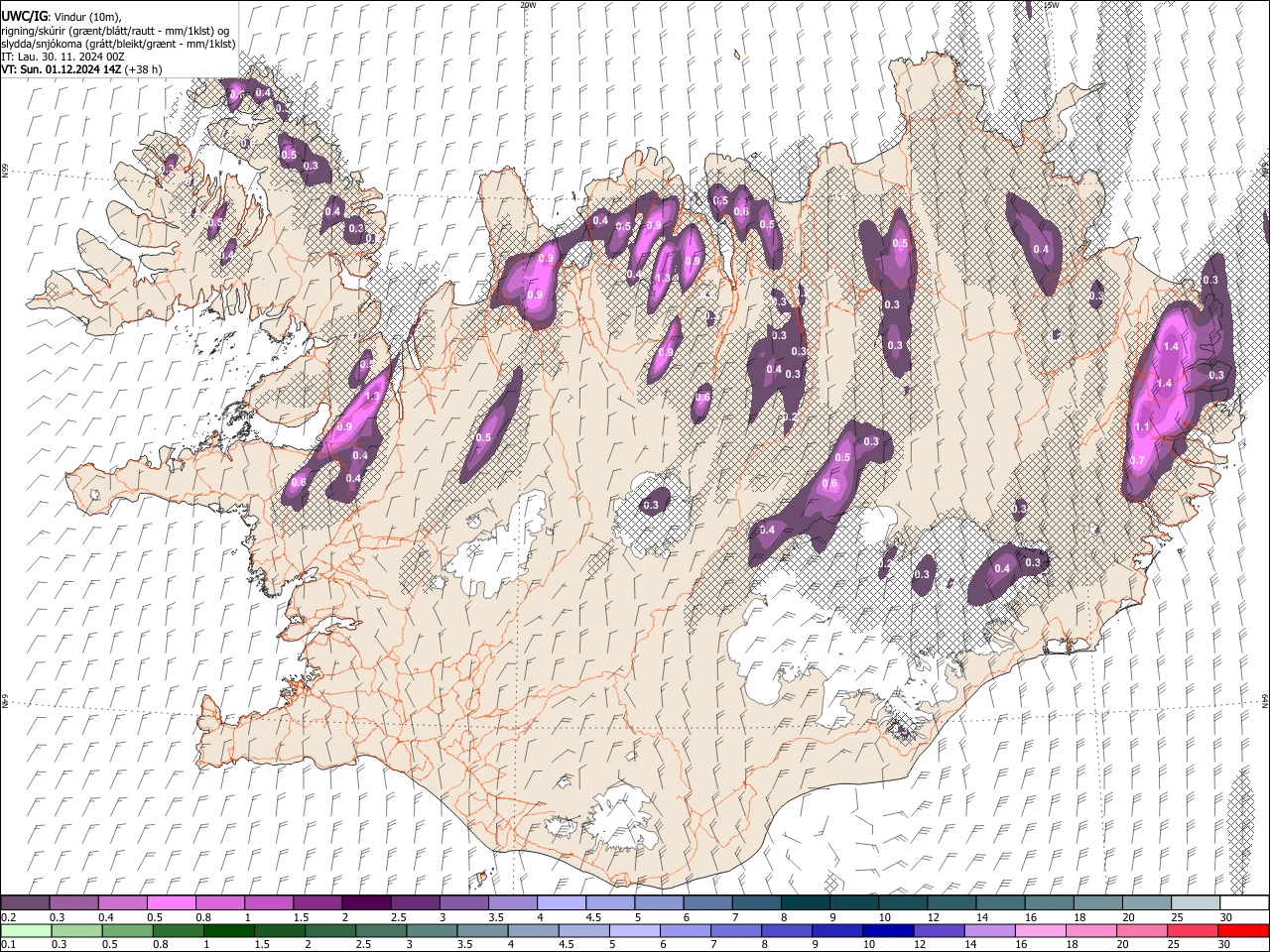Click the light lavender swatch labeled 4 in top legend row
Viewport: 1270px width, 952px height.
pyautogui.click(x=562, y=902)
